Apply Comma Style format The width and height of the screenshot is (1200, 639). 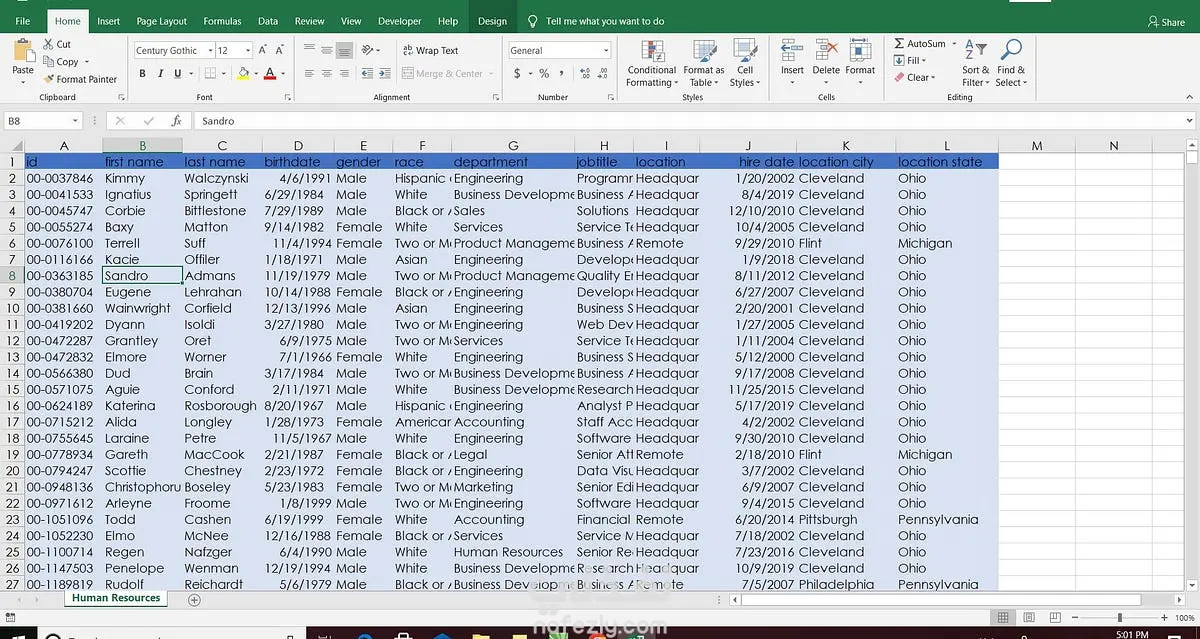pyautogui.click(x=560, y=74)
